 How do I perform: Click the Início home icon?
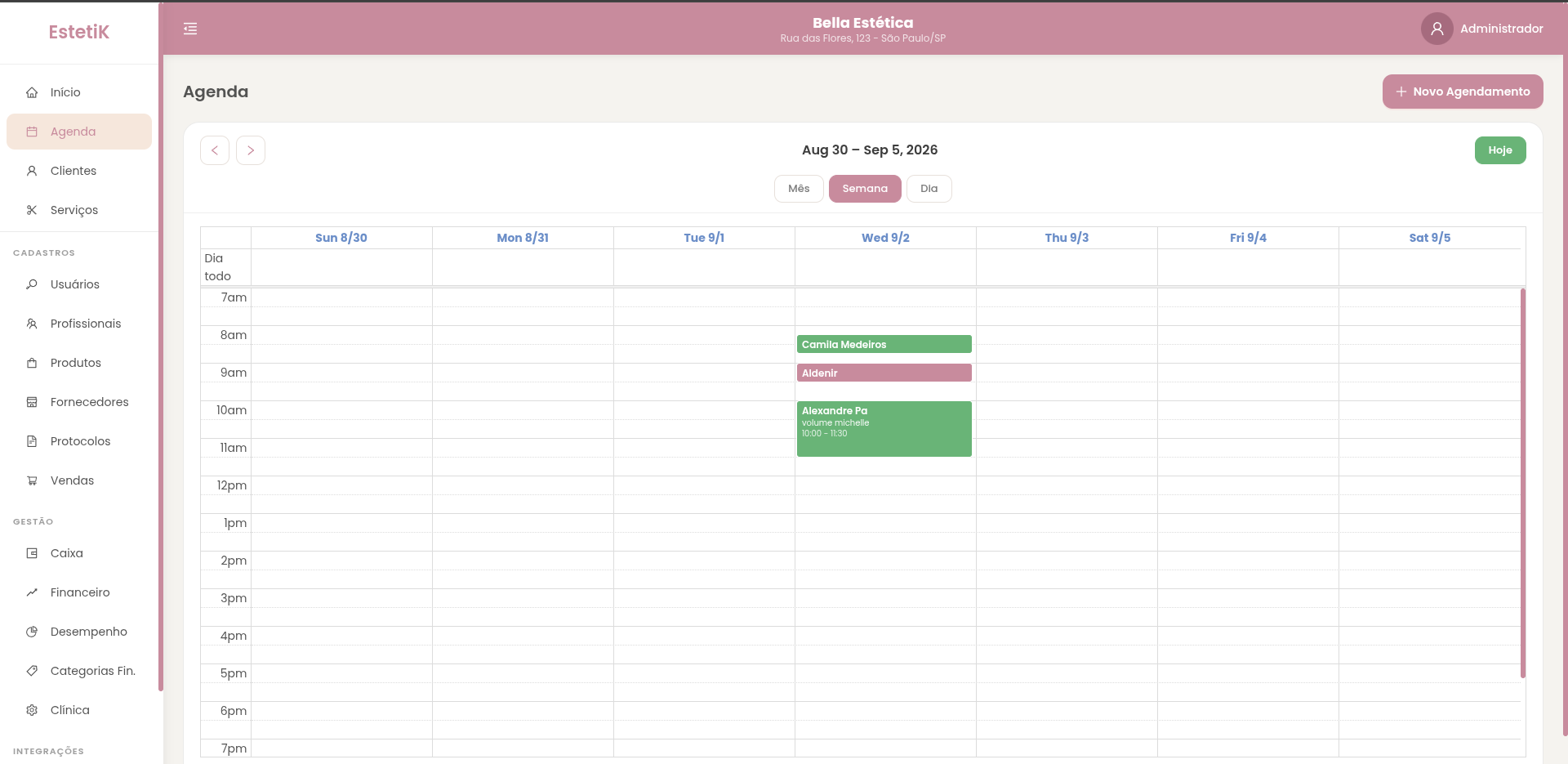[32, 92]
